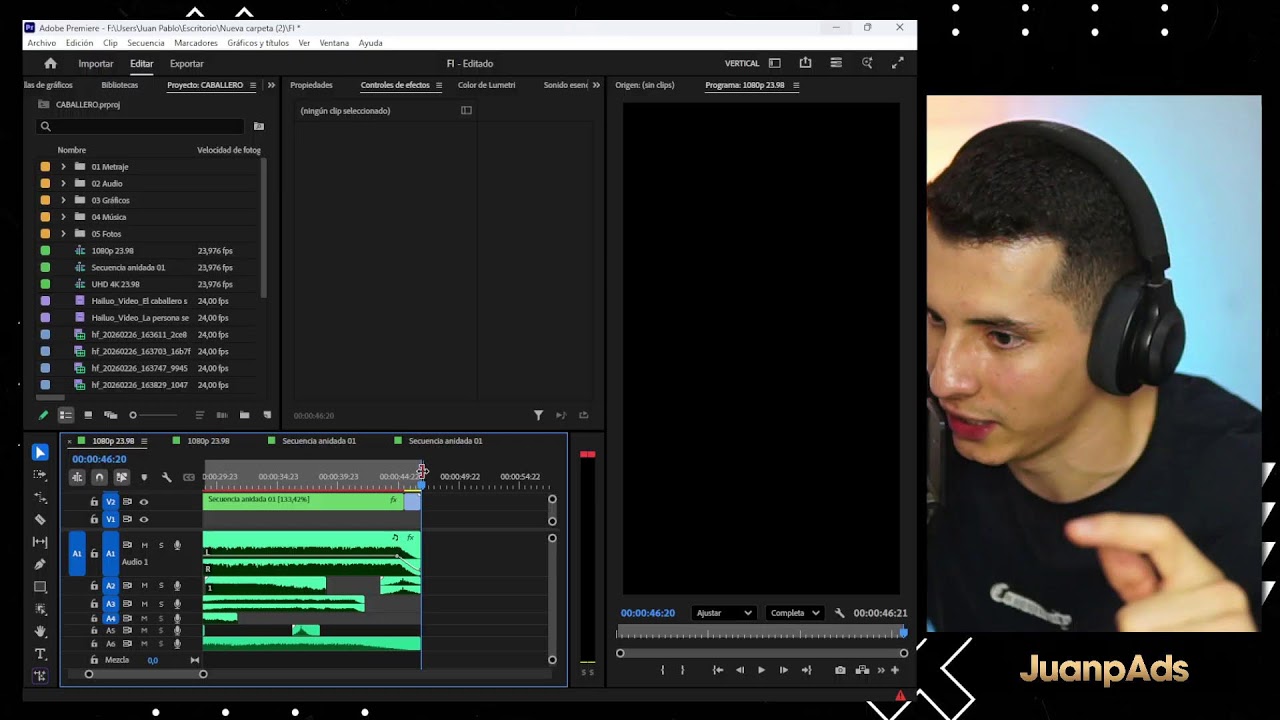This screenshot has width=1280, height=720.
Task: Mute audio track A1
Action: point(144,545)
